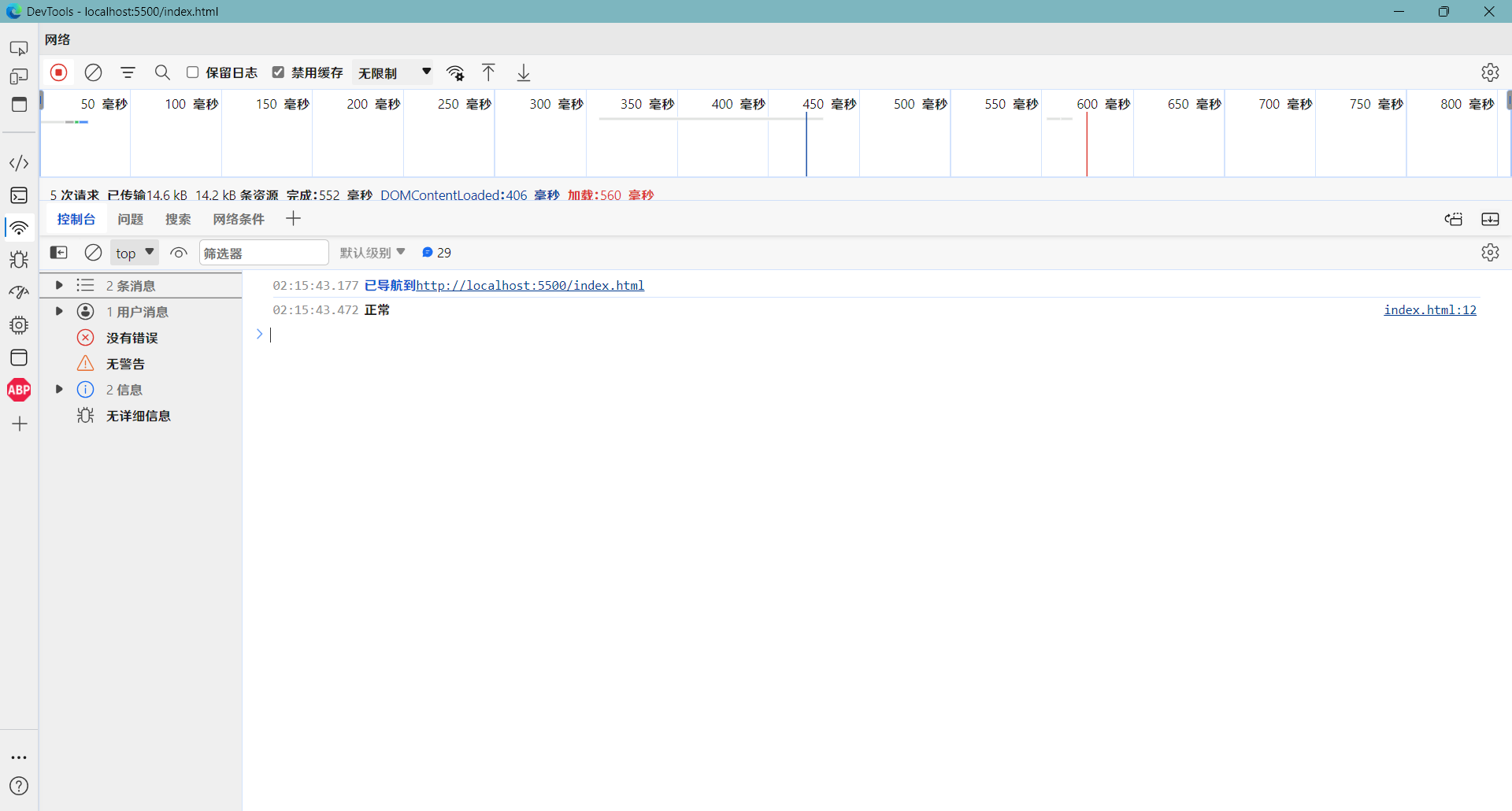Add a drawer tool with plus
Image resolution: width=1512 pixels, height=811 pixels.
pos(293,219)
